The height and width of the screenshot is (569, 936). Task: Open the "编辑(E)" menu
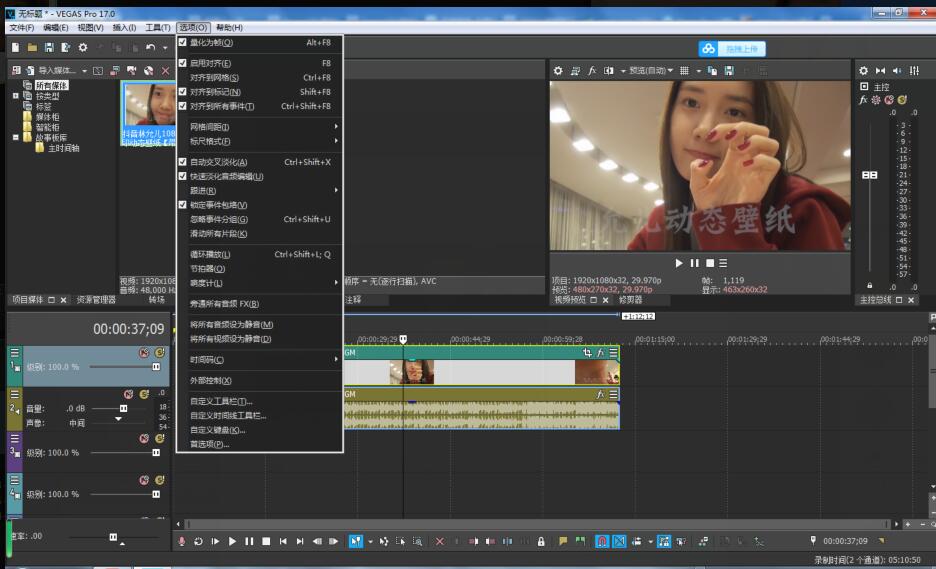coord(56,27)
